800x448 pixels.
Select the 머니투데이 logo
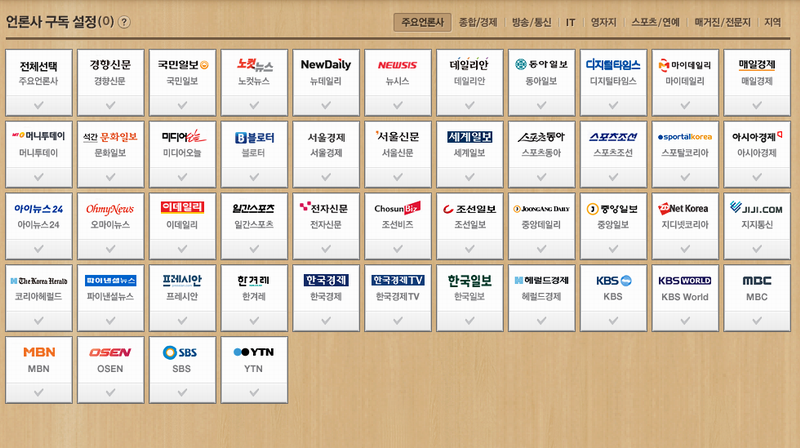pos(39,136)
